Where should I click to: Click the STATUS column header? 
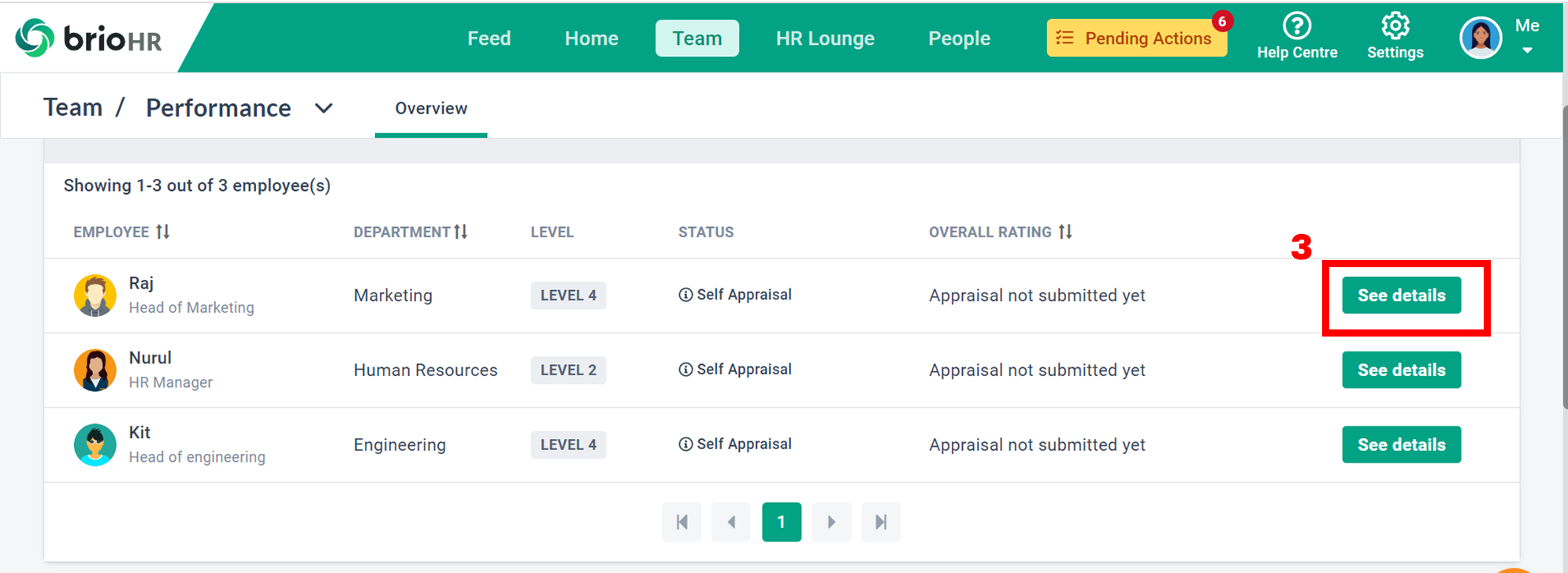point(706,232)
